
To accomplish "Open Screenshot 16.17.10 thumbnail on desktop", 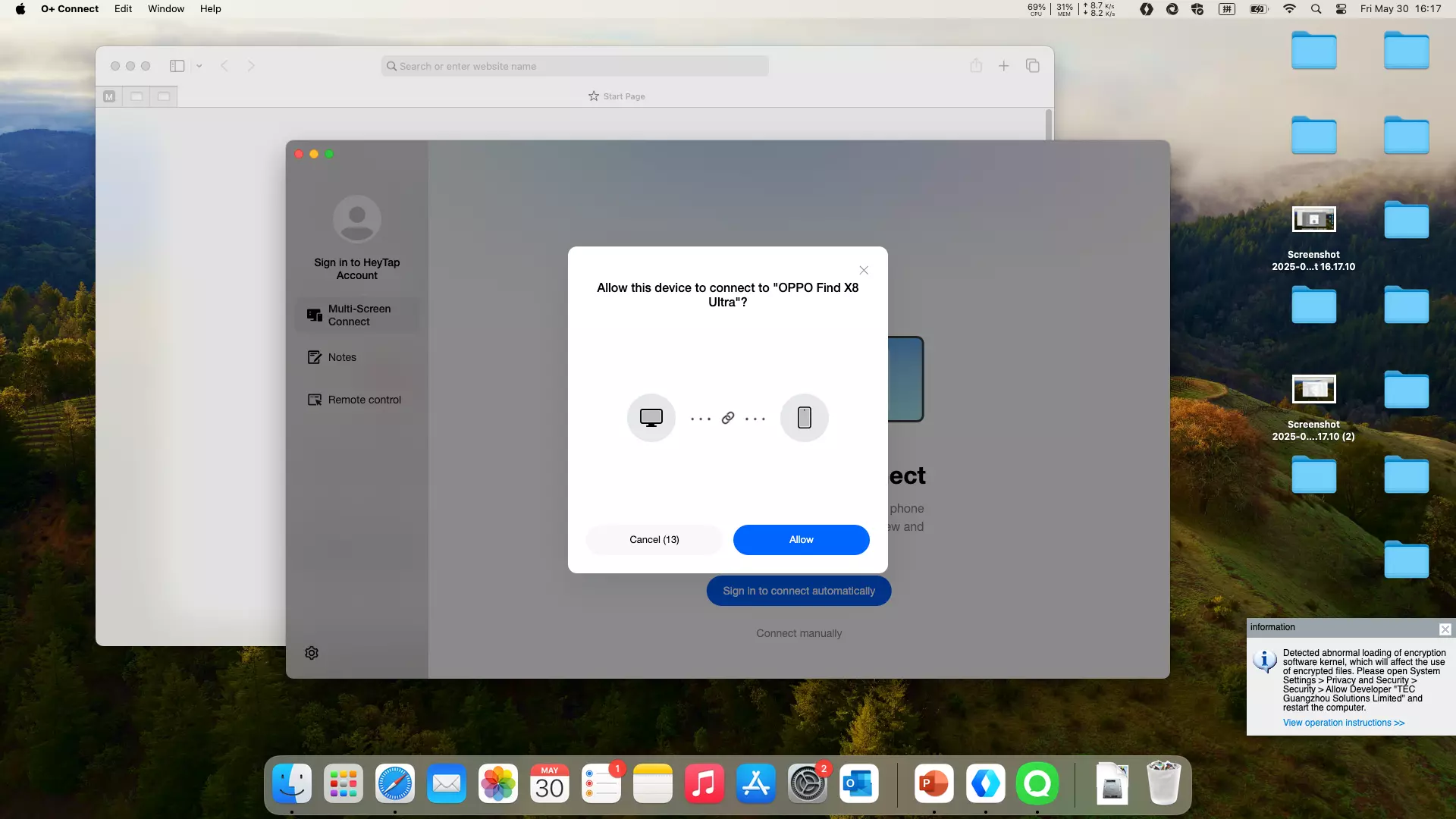I will click(1313, 220).
